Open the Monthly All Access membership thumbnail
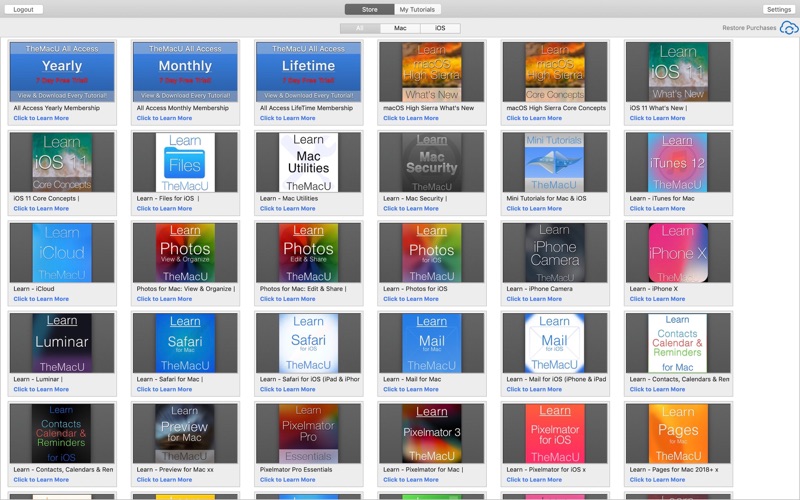The height and width of the screenshot is (500, 800). pos(185,72)
